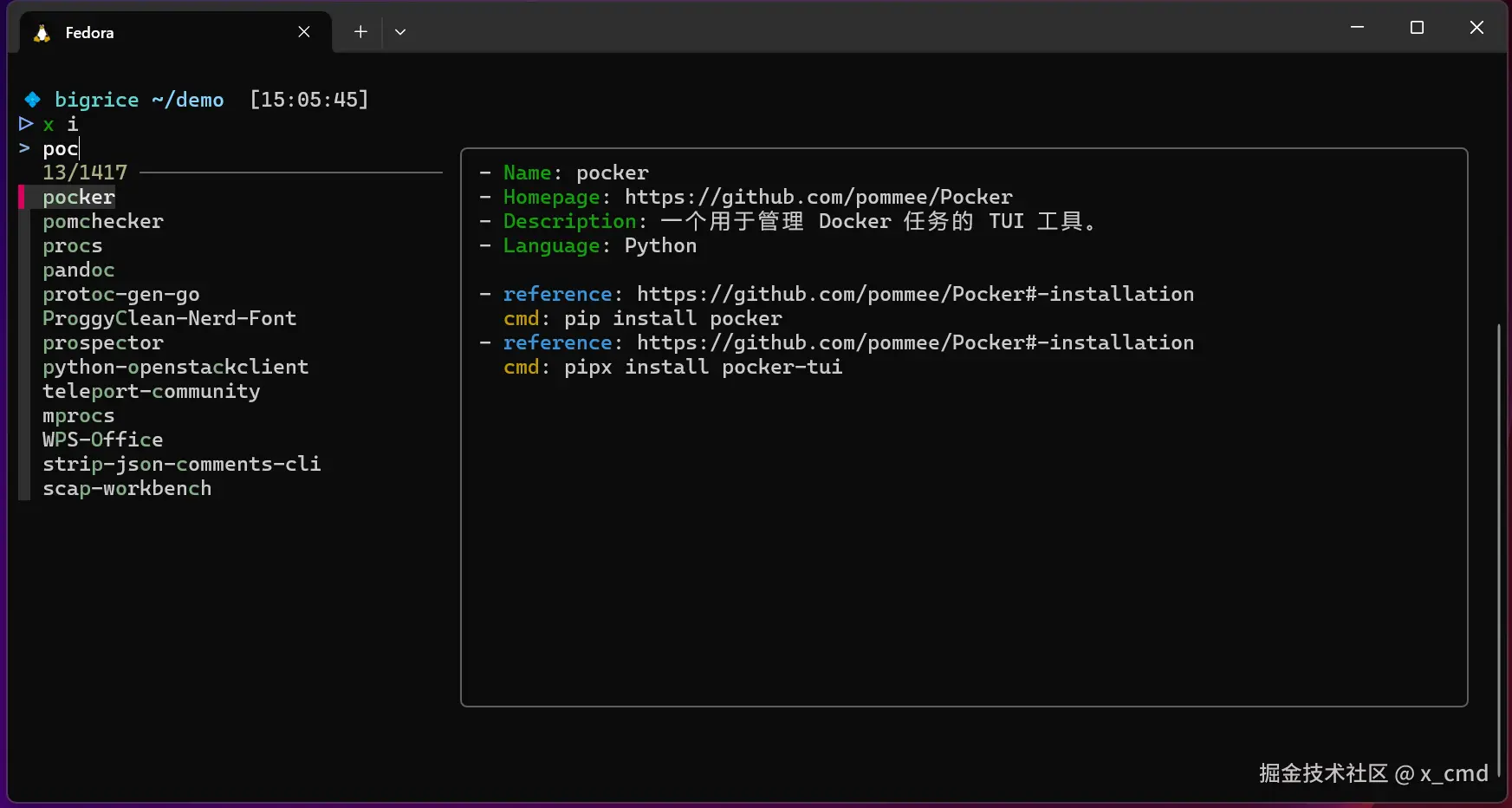Maximize the terminal window
Screen dimensions: 1512x808
click(1417, 28)
